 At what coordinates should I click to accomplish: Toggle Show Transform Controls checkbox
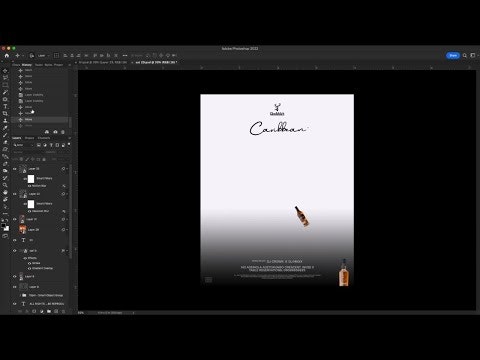pos(56,55)
